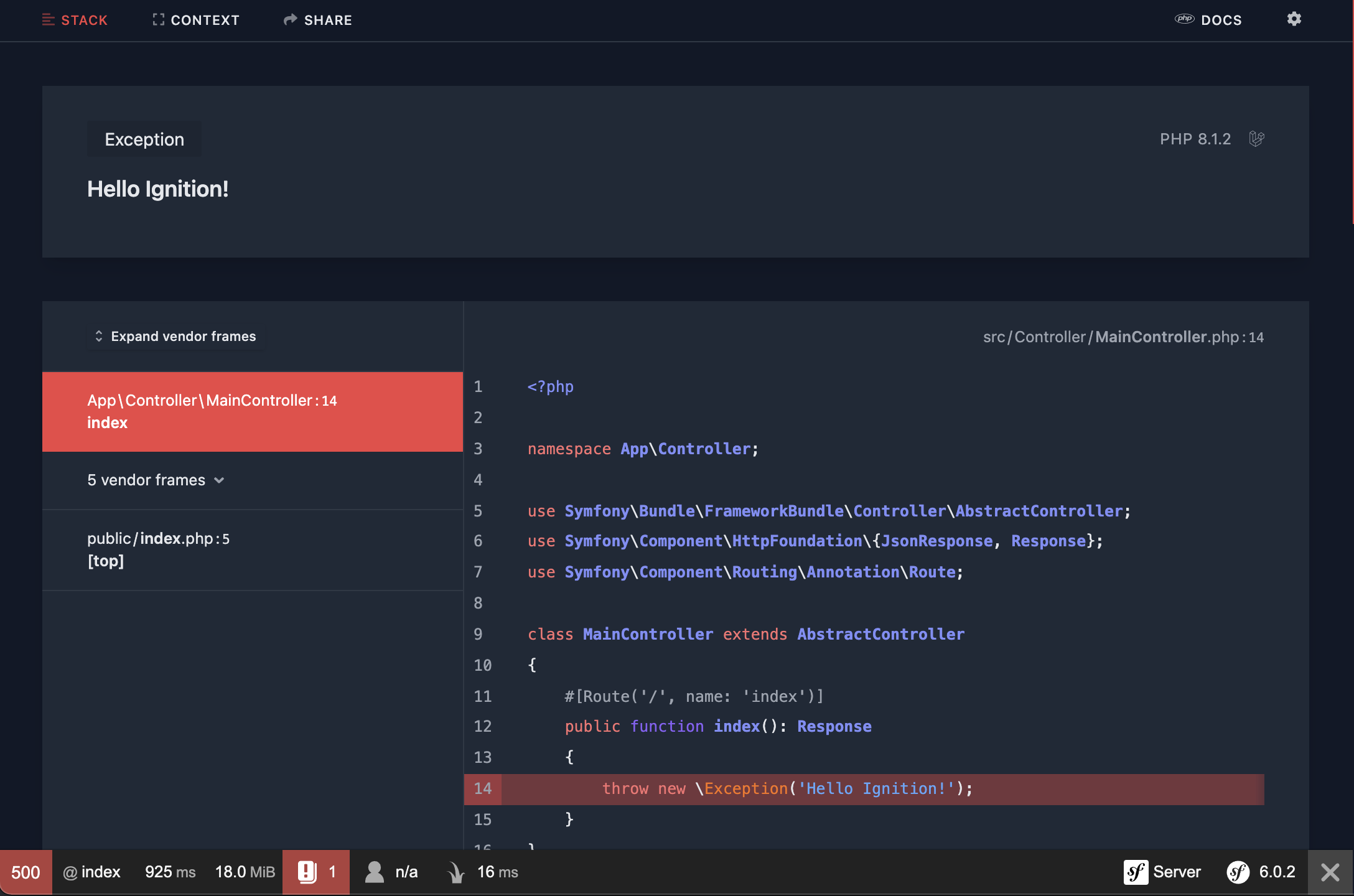The width and height of the screenshot is (1354, 896).
Task: Open the Twig render time icon
Action: (x=456, y=872)
